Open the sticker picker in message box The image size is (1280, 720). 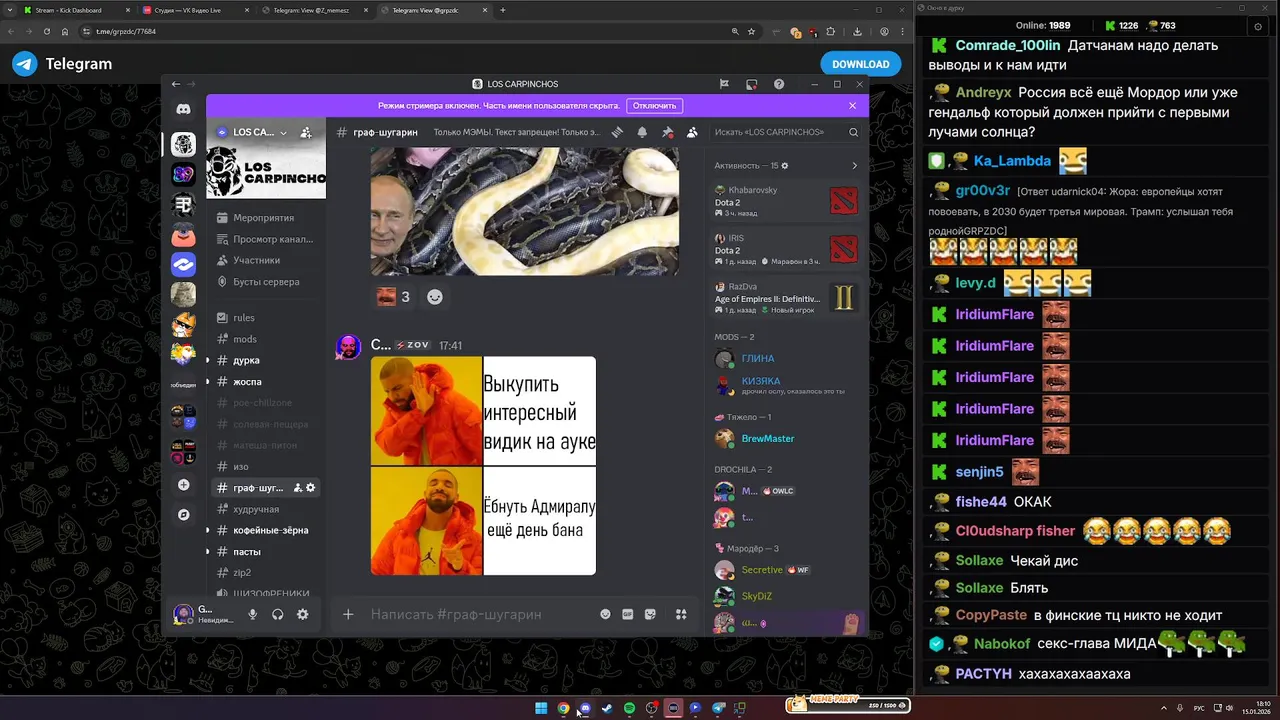(651, 614)
